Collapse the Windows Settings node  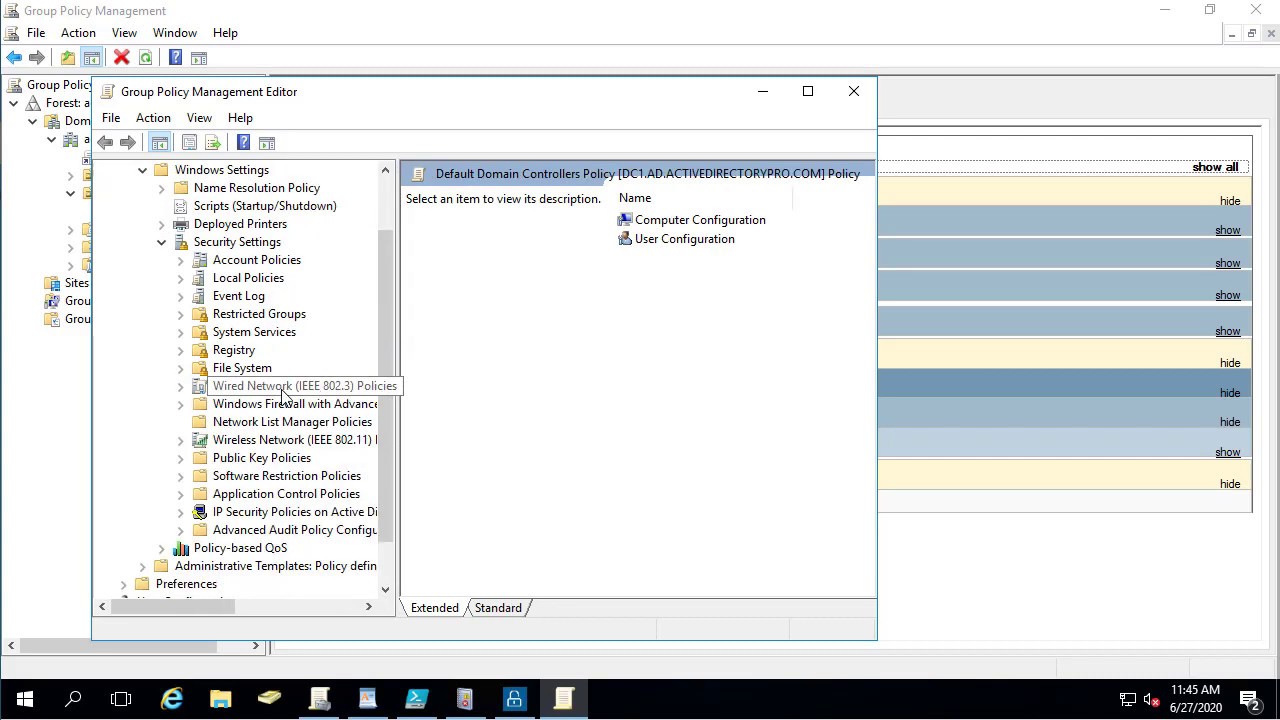[x=142, y=170]
